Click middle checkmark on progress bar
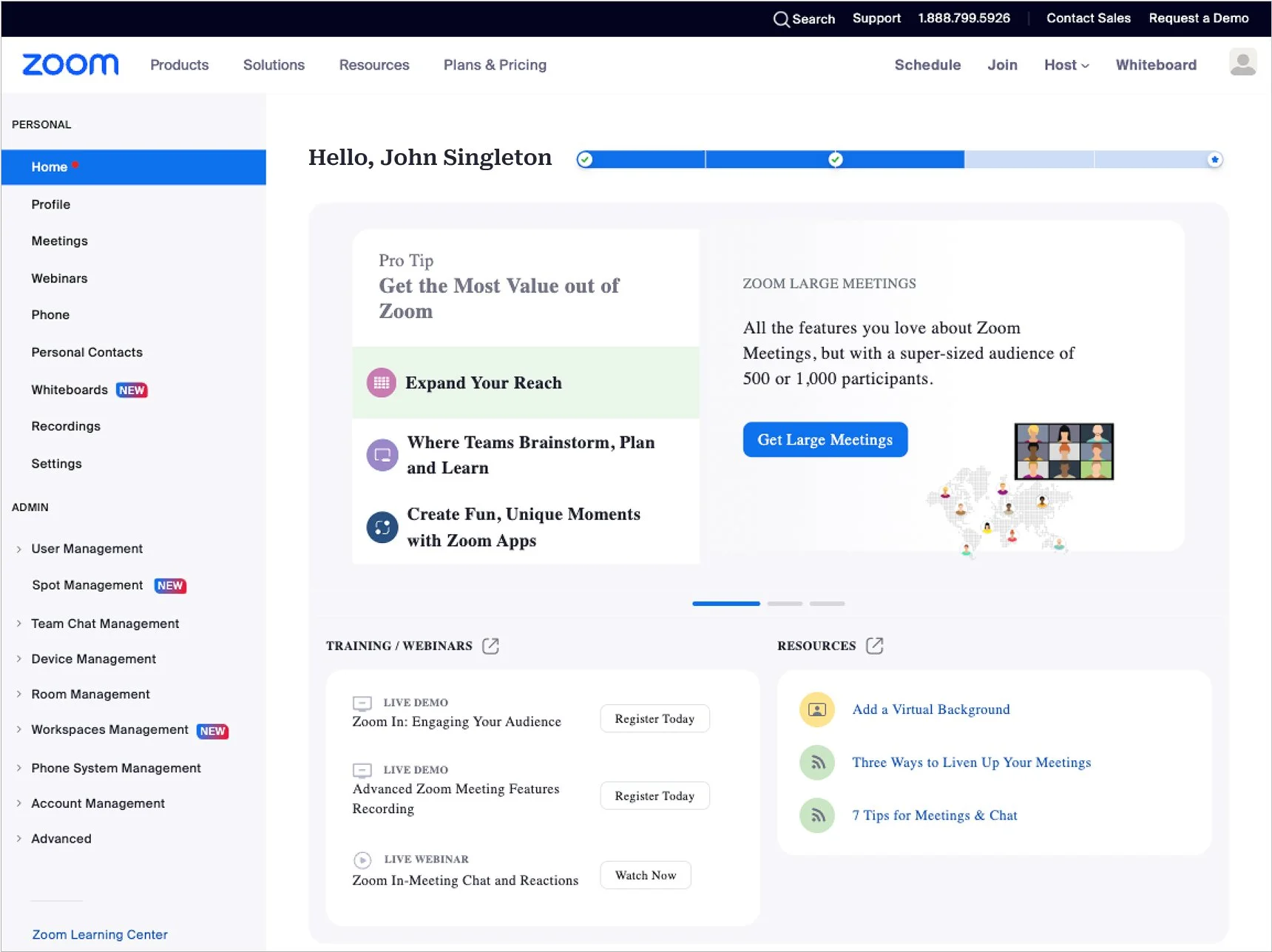Image resolution: width=1272 pixels, height=952 pixels. 836,160
